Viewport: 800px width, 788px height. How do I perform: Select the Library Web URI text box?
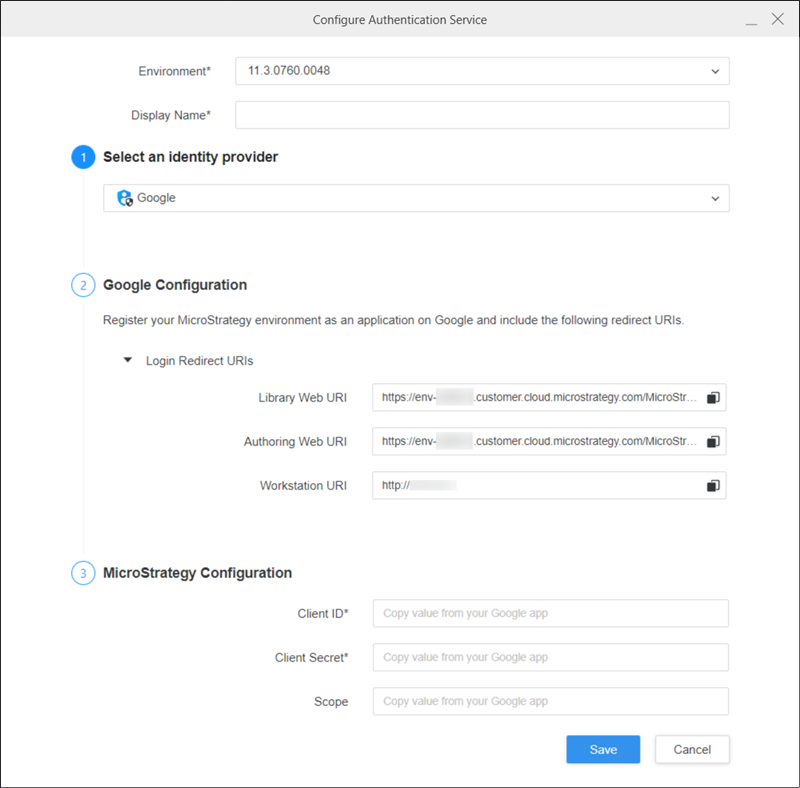coord(538,398)
